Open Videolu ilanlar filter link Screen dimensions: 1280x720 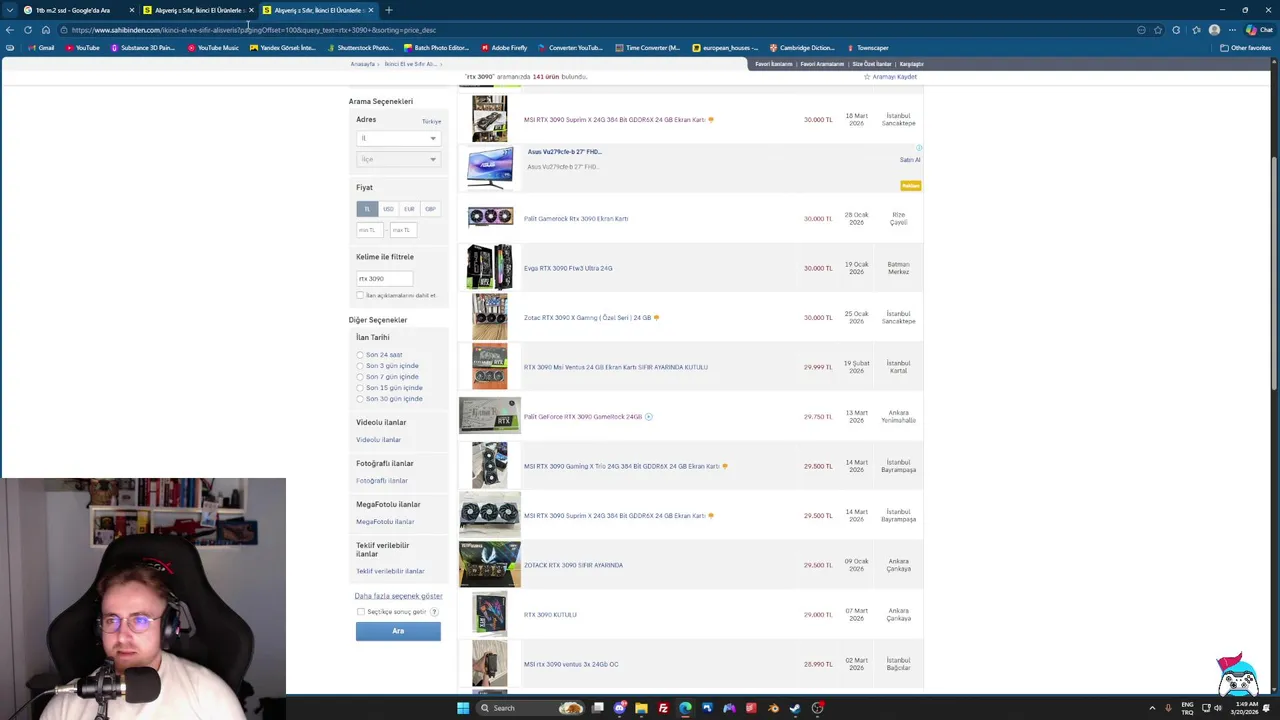tap(378, 440)
